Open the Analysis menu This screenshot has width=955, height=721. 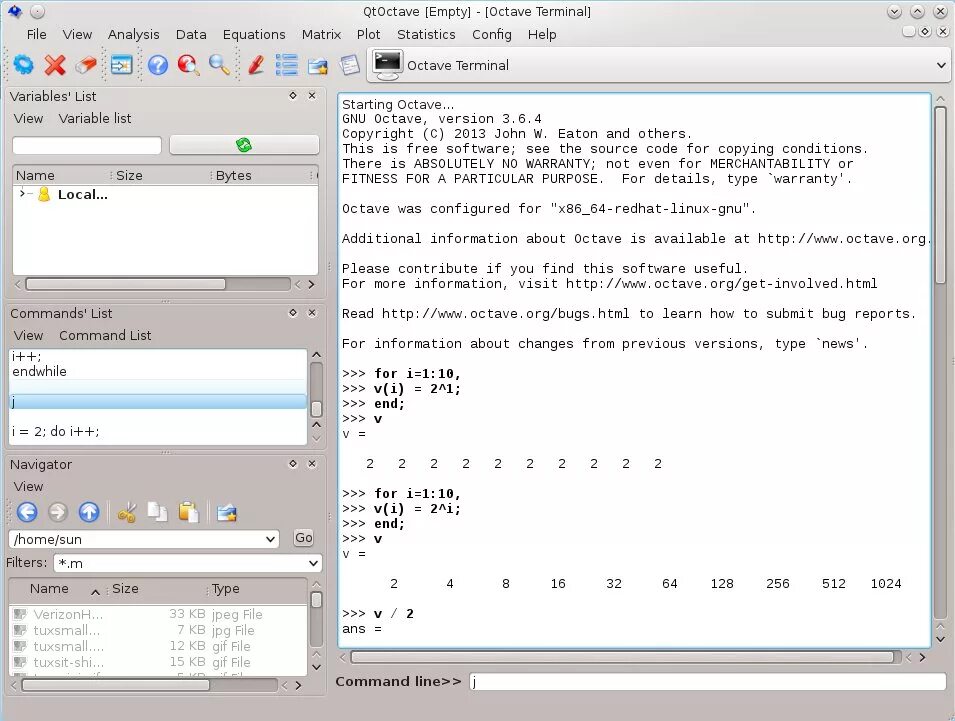[x=133, y=34]
